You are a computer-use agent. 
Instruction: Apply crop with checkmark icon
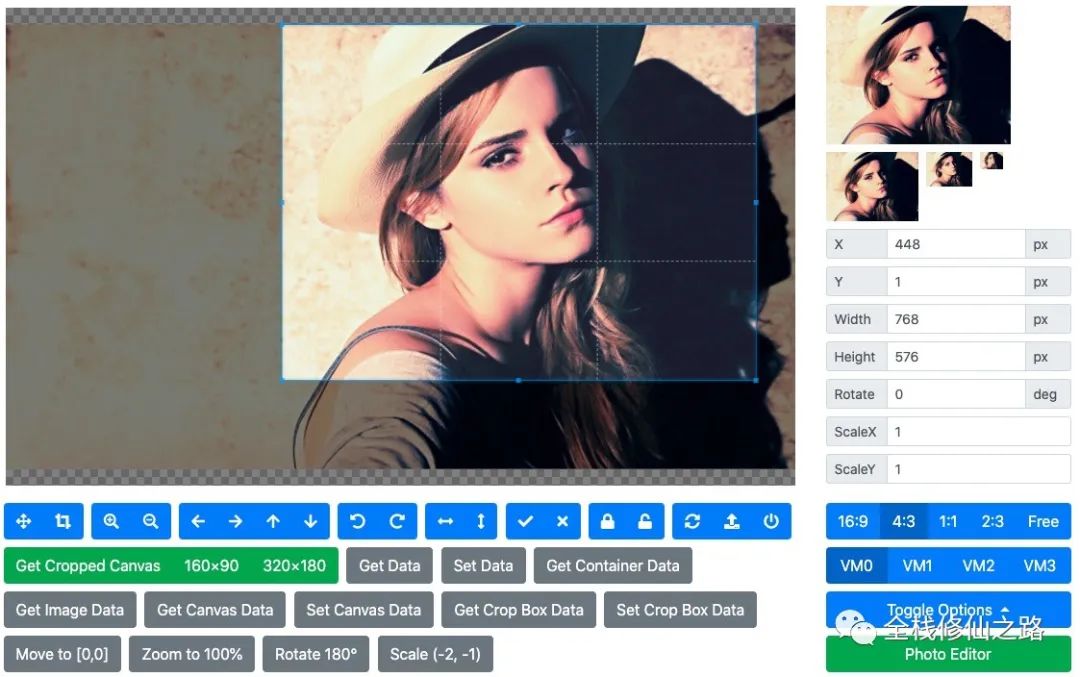tap(526, 521)
